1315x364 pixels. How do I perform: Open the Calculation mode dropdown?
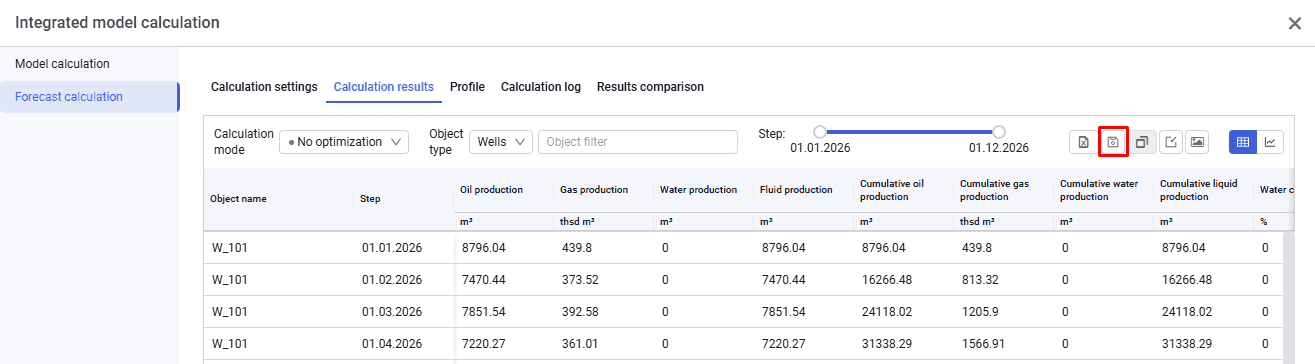coord(344,142)
